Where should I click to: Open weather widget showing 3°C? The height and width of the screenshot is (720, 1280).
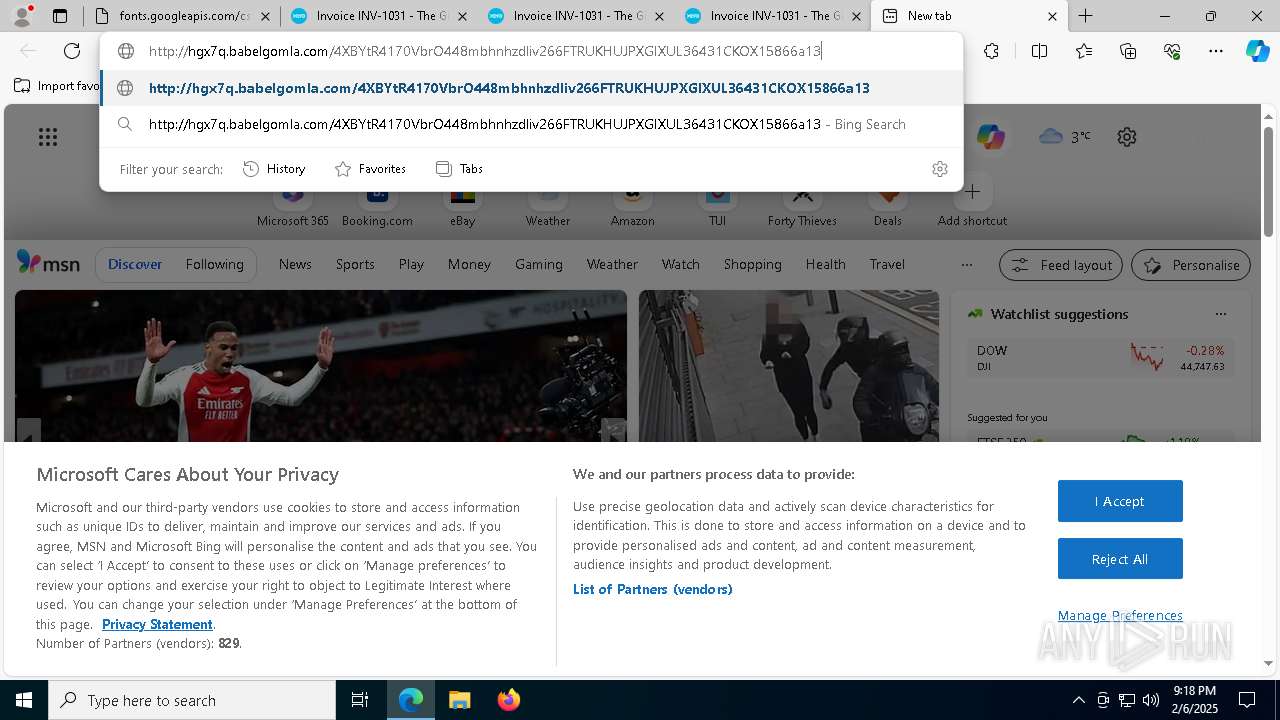pyautogui.click(x=1066, y=137)
